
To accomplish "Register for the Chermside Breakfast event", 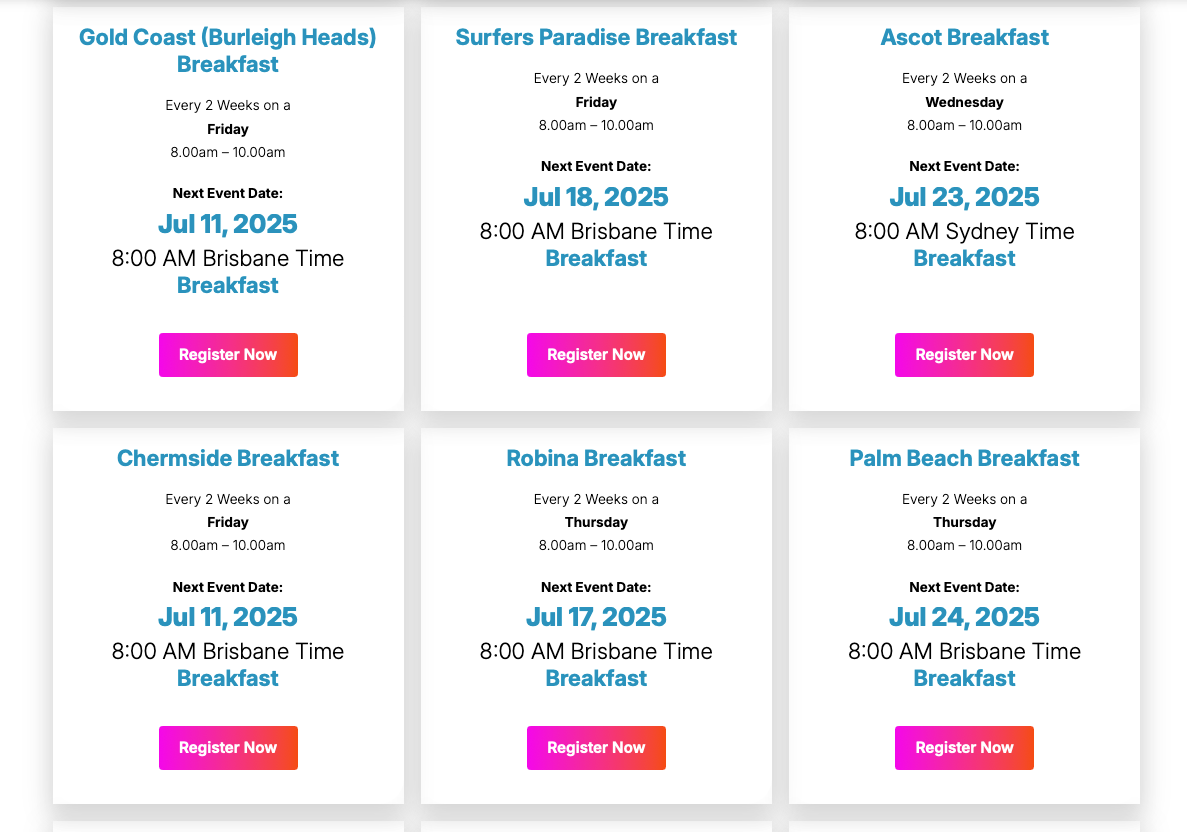I will pos(228,748).
